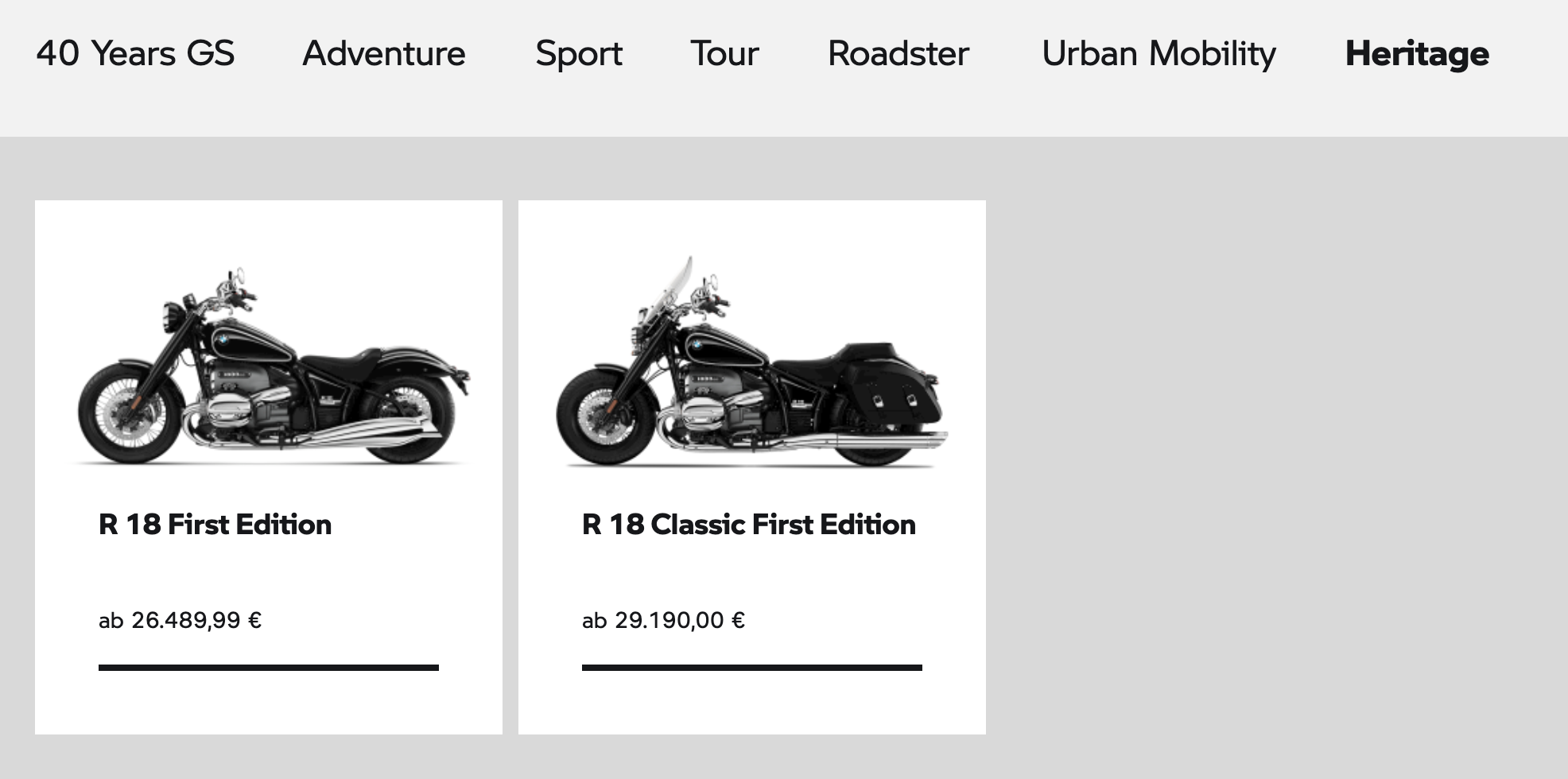Show Roadster models
1568x779 pixels.
point(898,54)
